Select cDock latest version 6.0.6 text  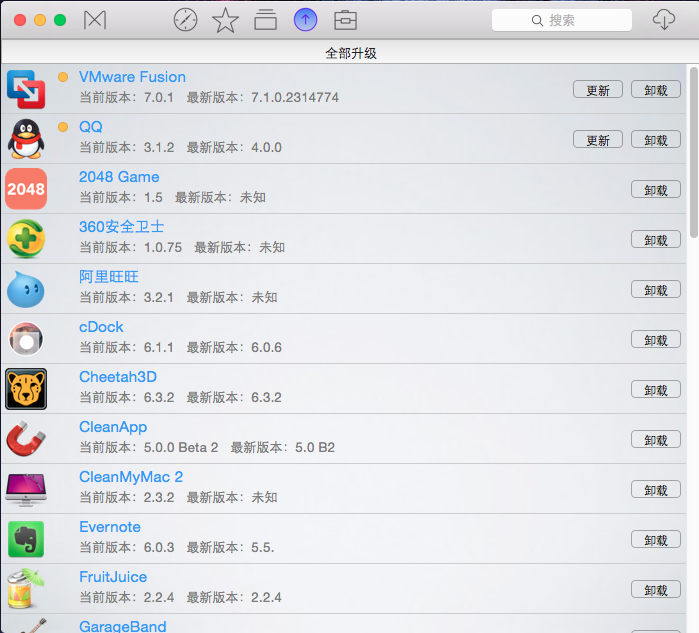point(266,347)
